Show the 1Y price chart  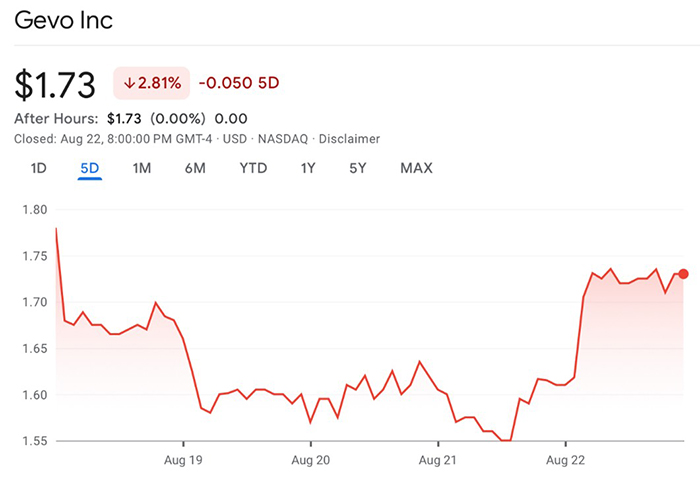coord(308,168)
